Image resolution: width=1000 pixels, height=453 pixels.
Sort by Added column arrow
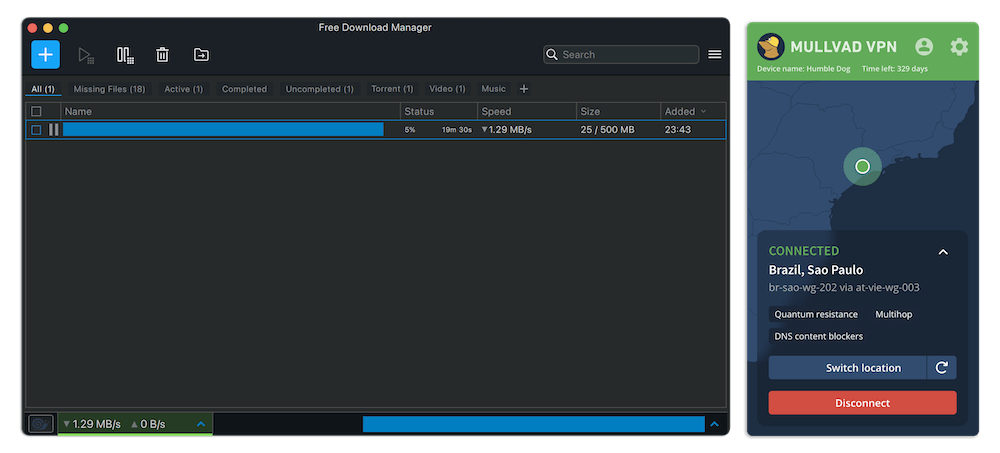click(703, 111)
